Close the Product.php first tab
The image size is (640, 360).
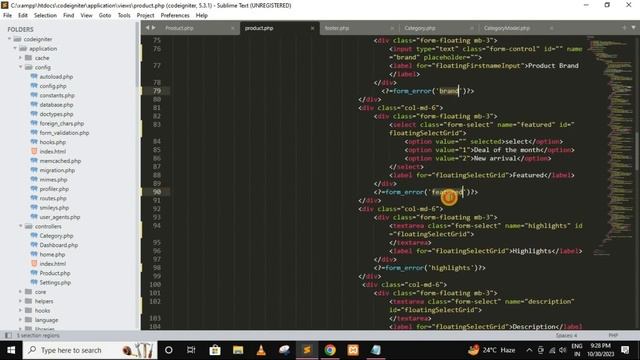(233, 28)
